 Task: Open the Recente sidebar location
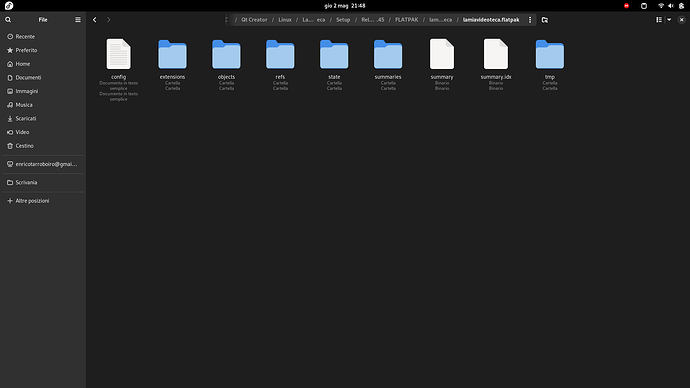43,37
